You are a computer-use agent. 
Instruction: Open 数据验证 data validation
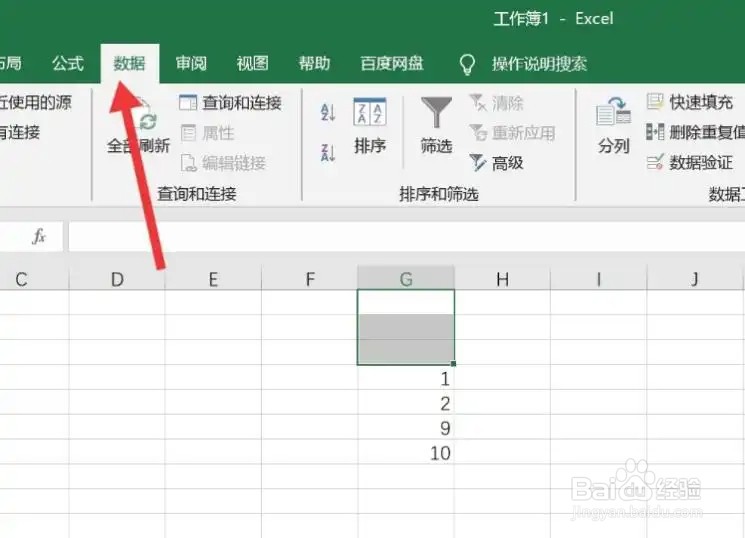(689, 163)
